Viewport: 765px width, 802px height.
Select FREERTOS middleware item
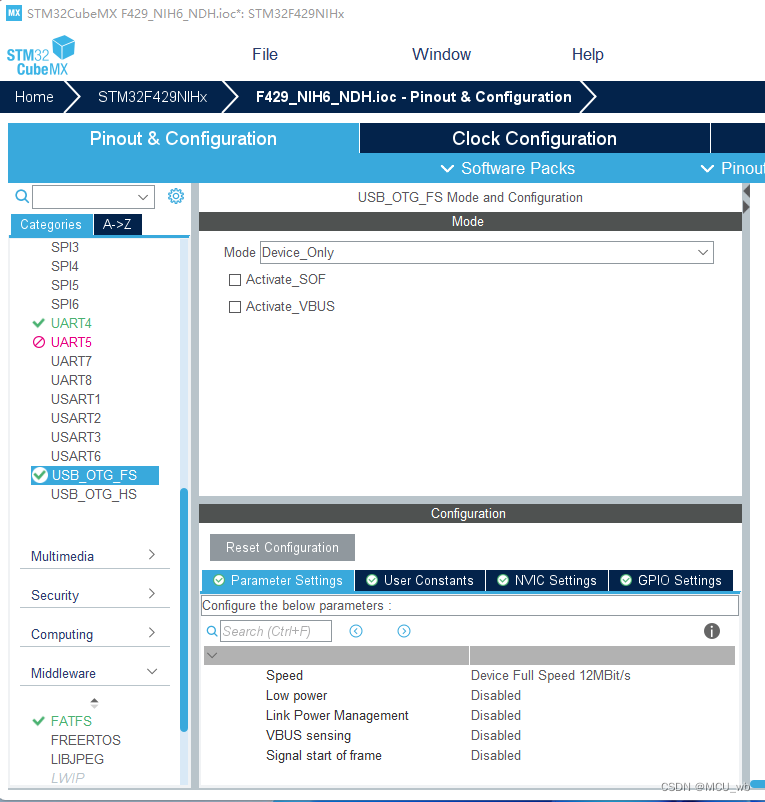point(86,740)
